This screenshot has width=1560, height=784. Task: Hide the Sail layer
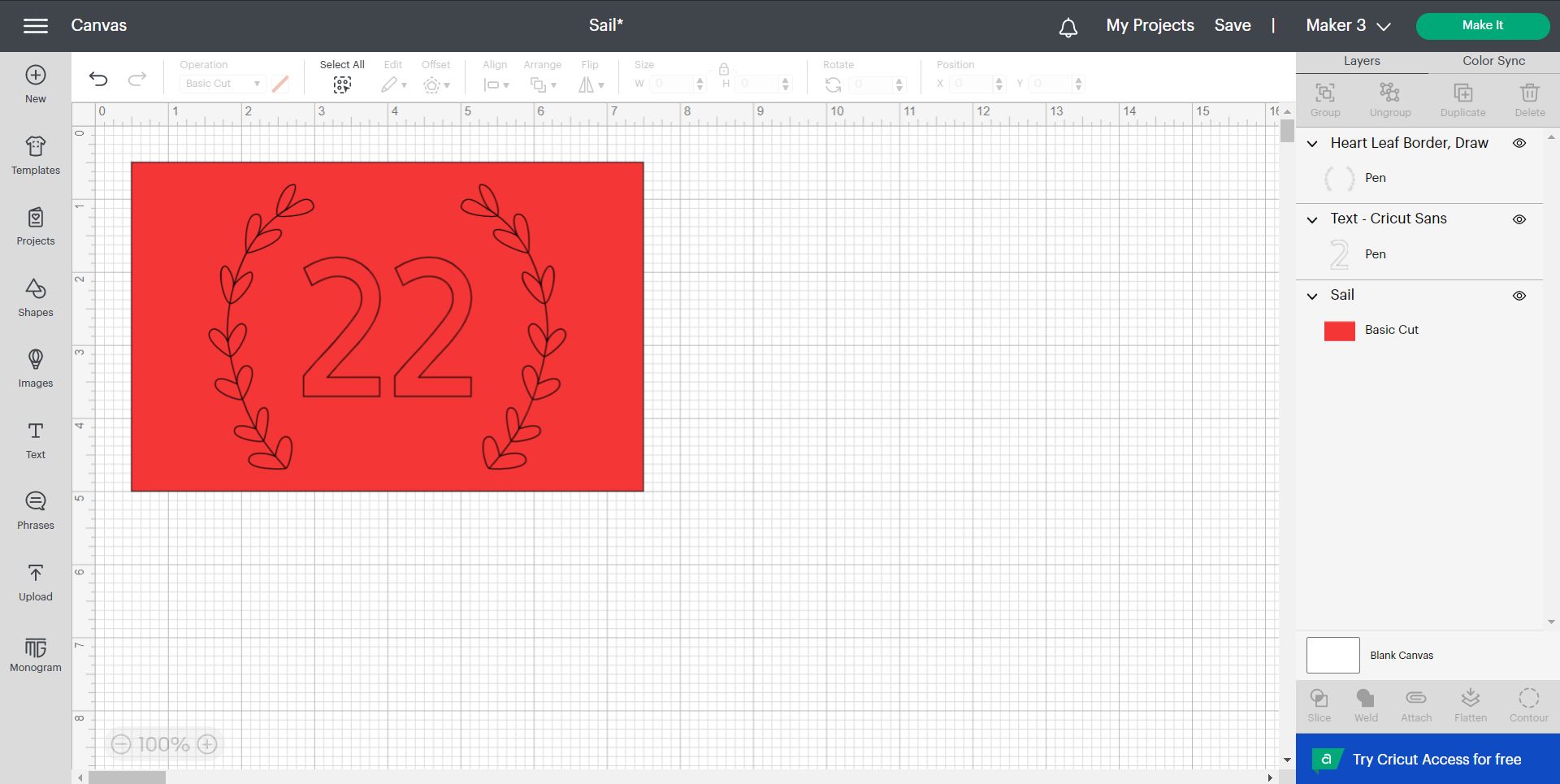pyautogui.click(x=1520, y=296)
